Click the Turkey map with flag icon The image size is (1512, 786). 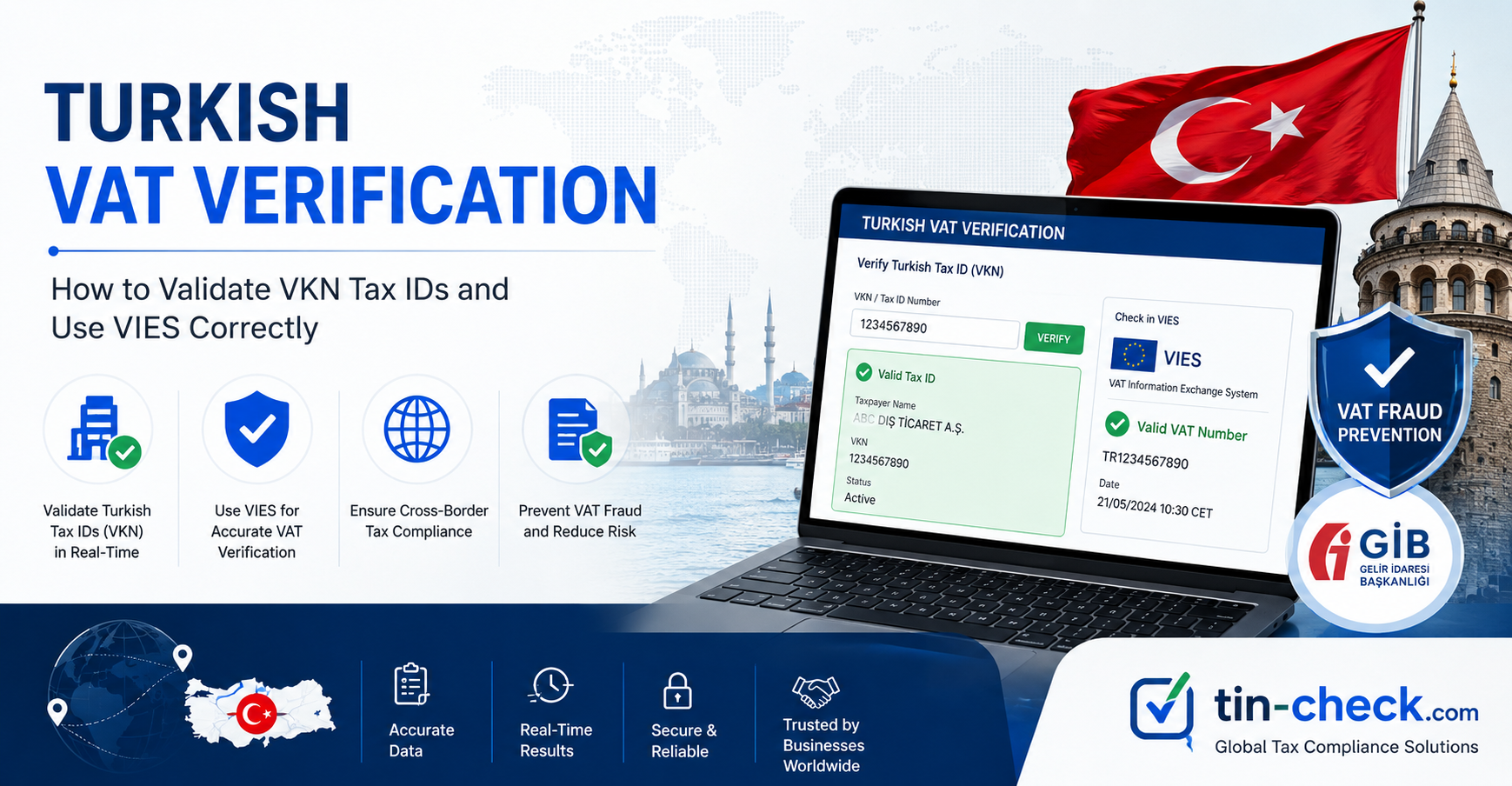[x=260, y=713]
